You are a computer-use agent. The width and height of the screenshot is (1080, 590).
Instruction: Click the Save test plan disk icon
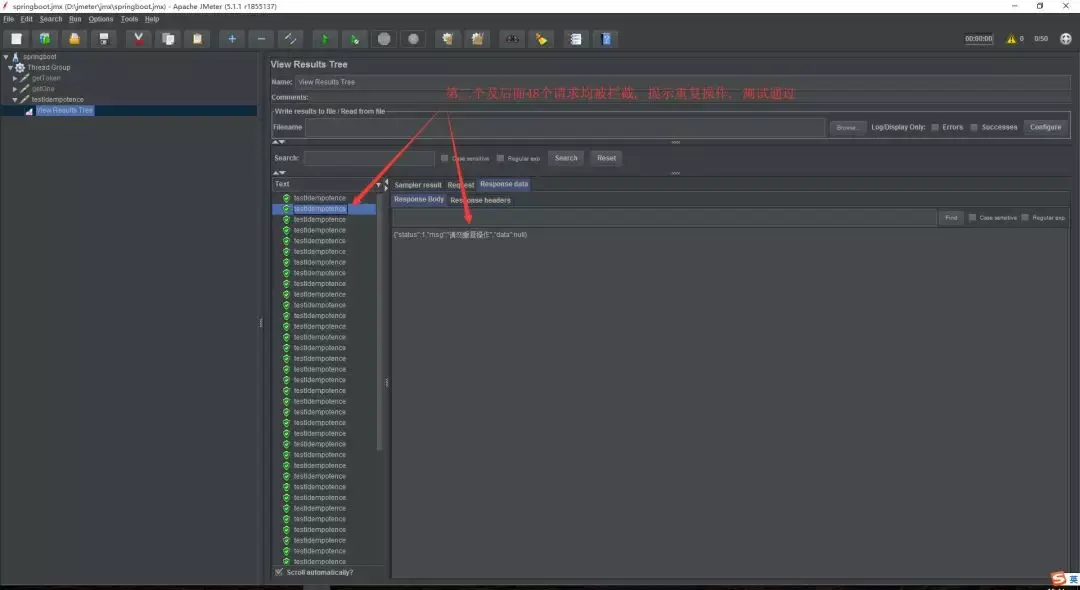tap(103, 39)
